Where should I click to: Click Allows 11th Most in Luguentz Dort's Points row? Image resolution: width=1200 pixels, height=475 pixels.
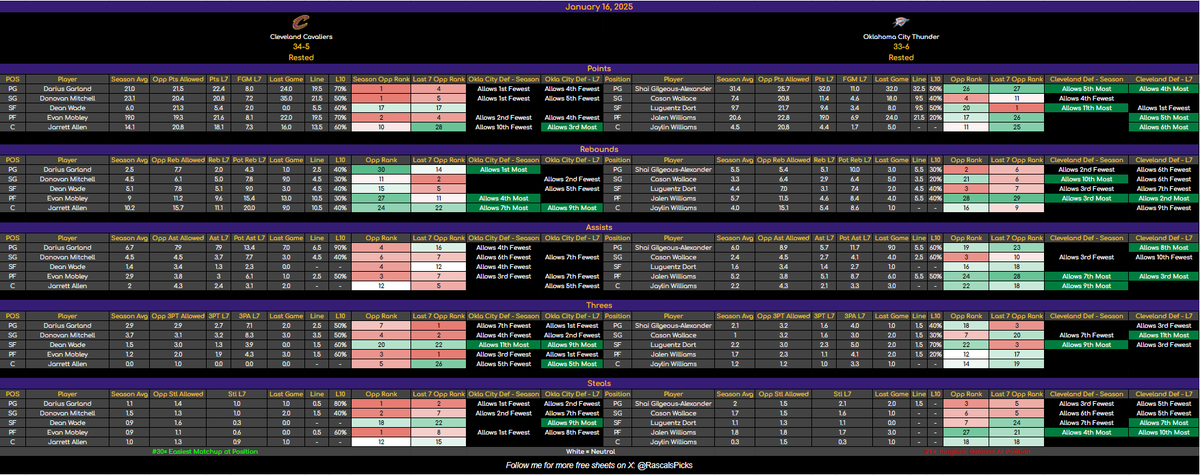coord(1085,108)
